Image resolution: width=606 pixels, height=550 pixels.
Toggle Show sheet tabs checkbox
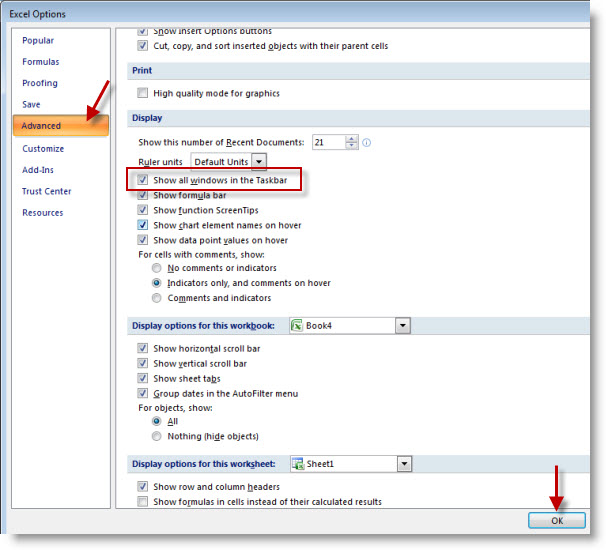[143, 378]
